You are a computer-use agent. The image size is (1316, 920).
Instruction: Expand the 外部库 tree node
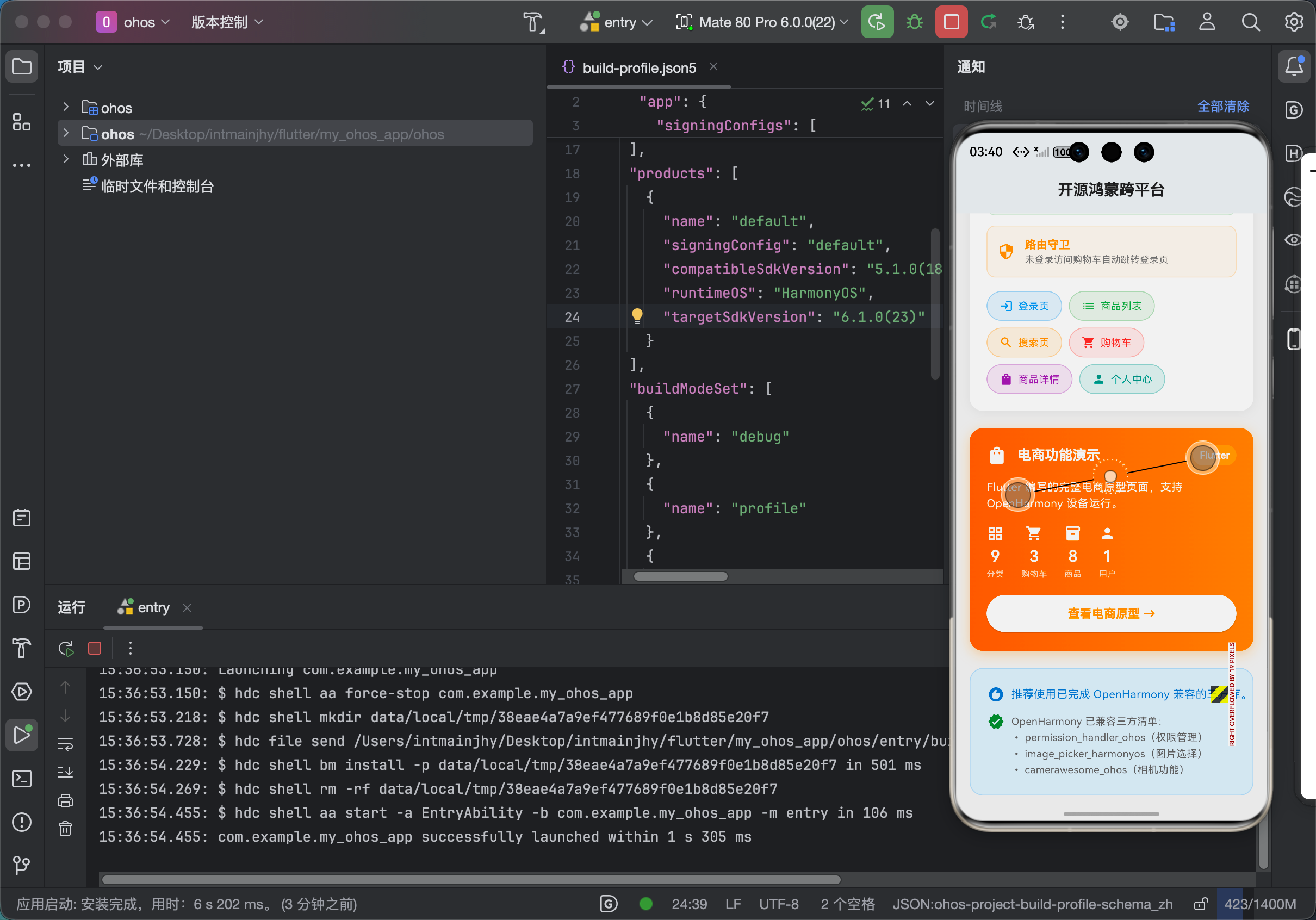point(66,159)
